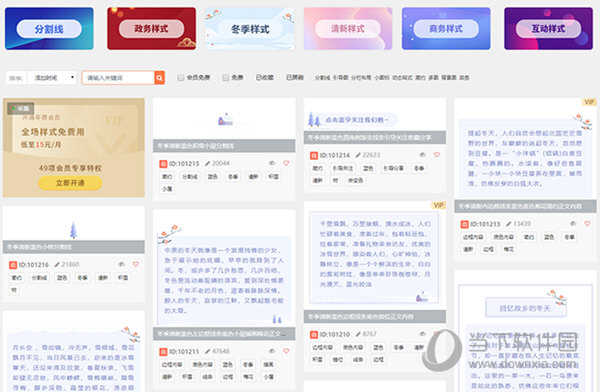This screenshot has height=392, width=600.
Task: Click the pencil icon next to 47648
Action: coord(207,351)
